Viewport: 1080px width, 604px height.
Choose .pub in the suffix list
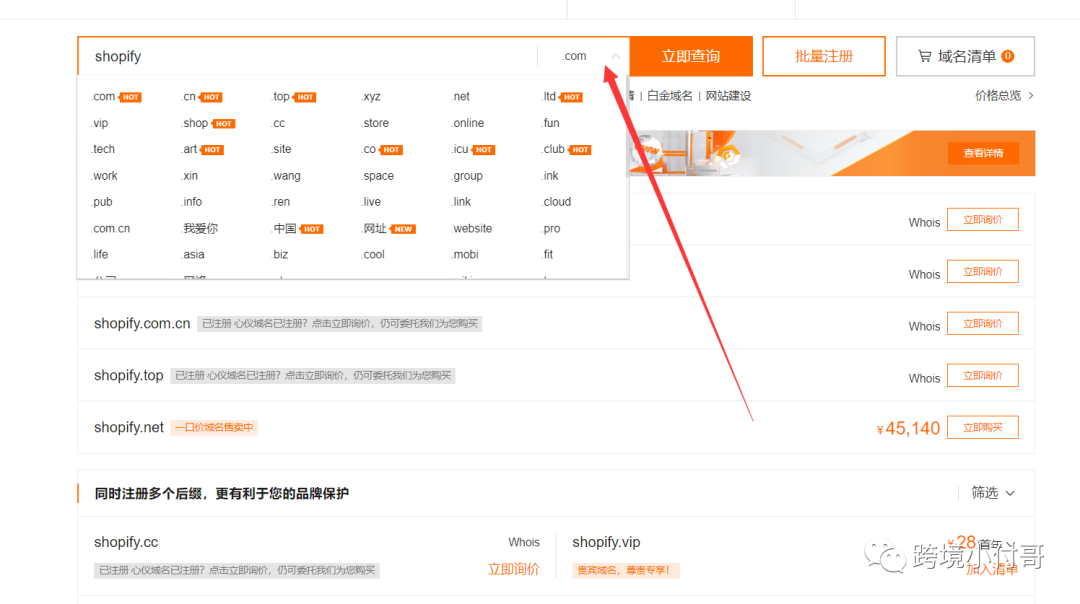coord(101,202)
